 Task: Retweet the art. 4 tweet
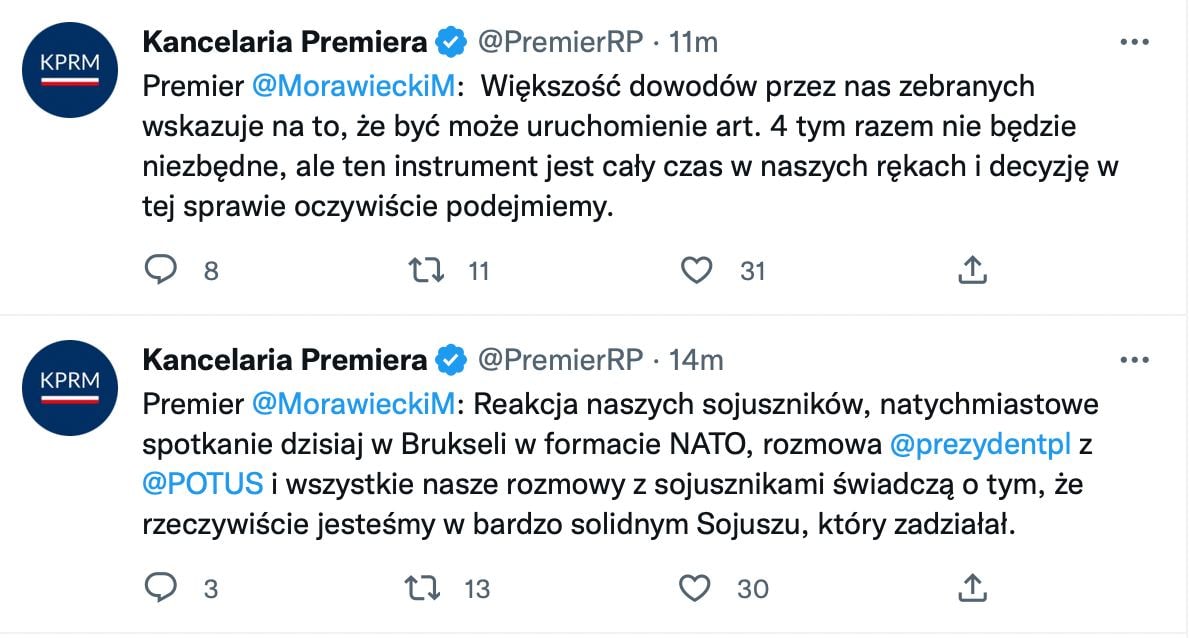(428, 269)
